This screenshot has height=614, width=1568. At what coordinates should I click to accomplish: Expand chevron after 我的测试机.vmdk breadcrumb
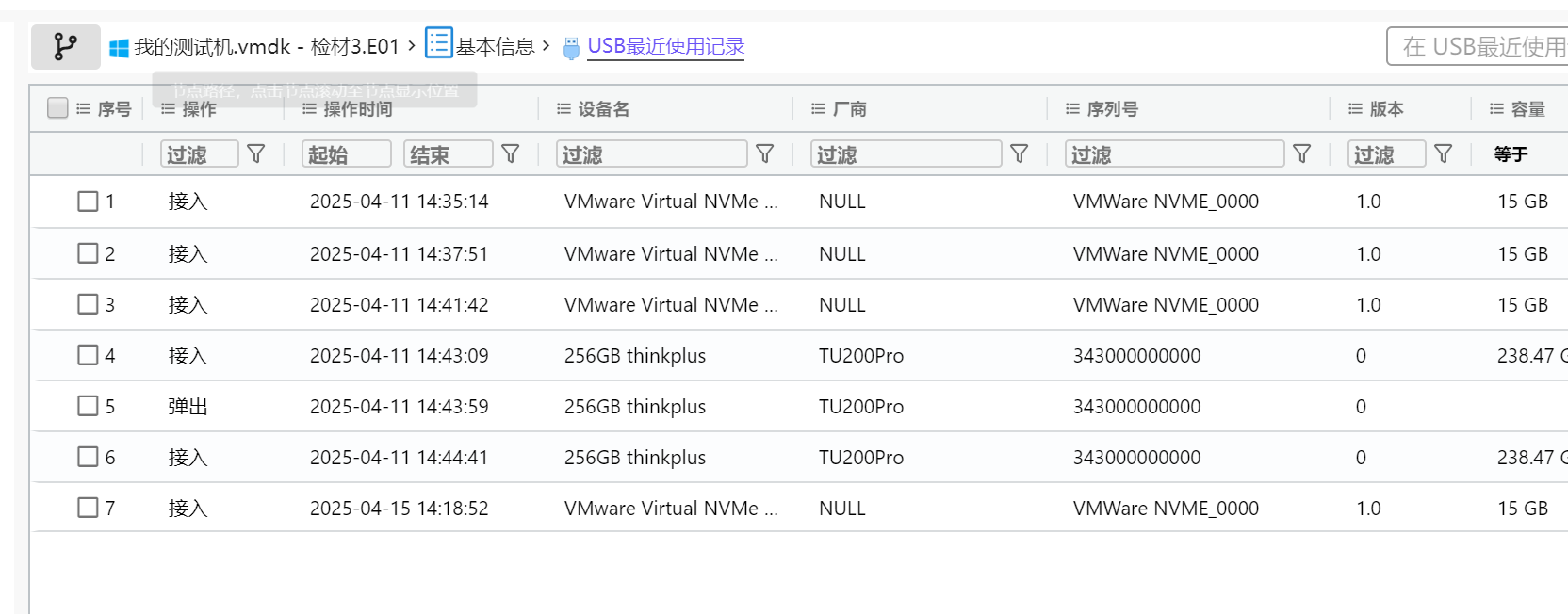click(x=412, y=45)
